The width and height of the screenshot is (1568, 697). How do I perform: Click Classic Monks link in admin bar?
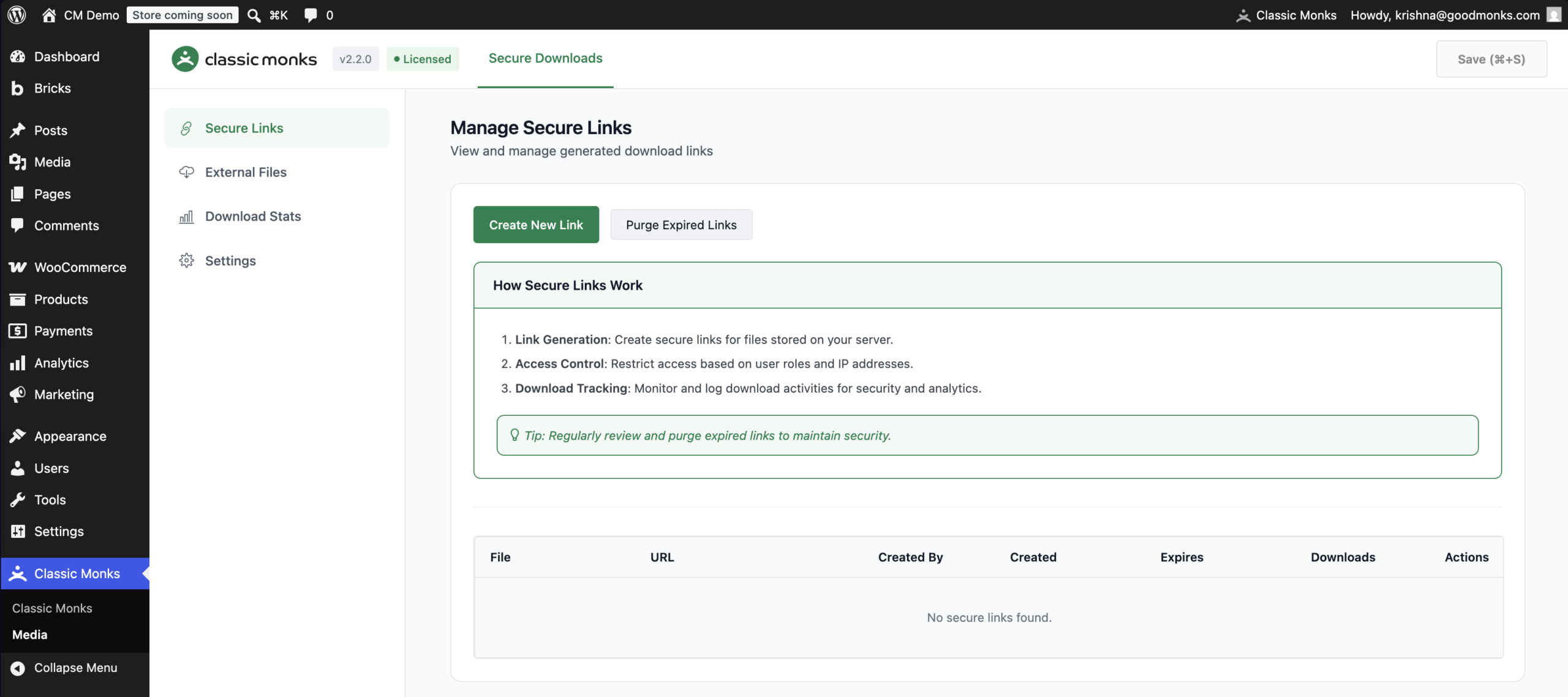1296,15
